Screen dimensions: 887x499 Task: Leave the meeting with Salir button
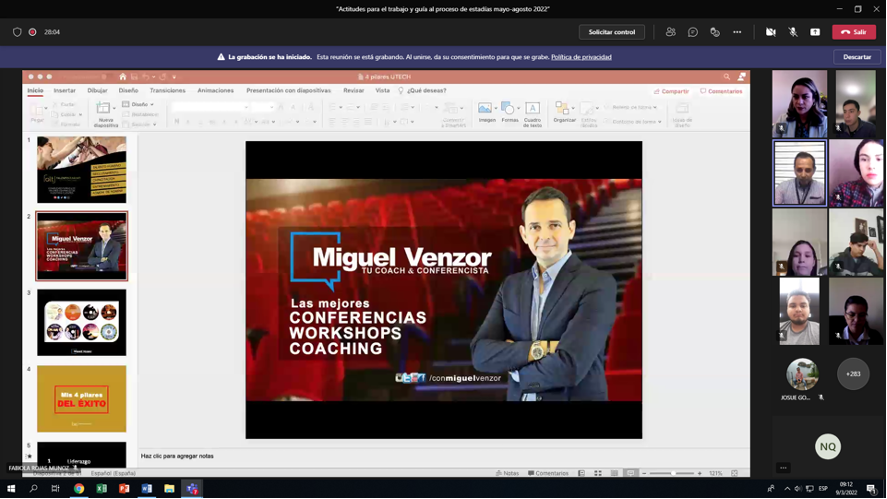coord(854,32)
